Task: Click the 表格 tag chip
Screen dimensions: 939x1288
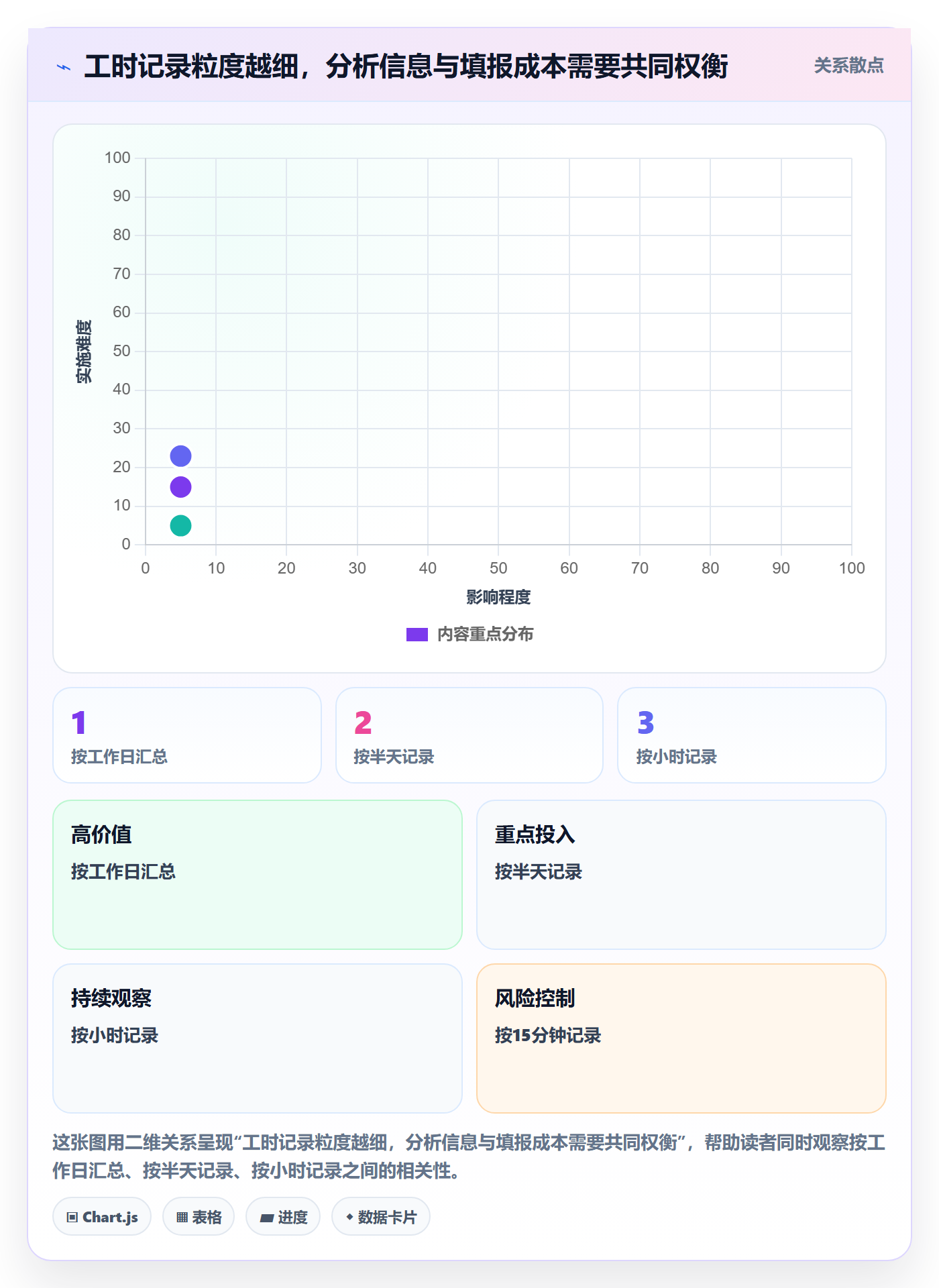Action: (199, 1216)
